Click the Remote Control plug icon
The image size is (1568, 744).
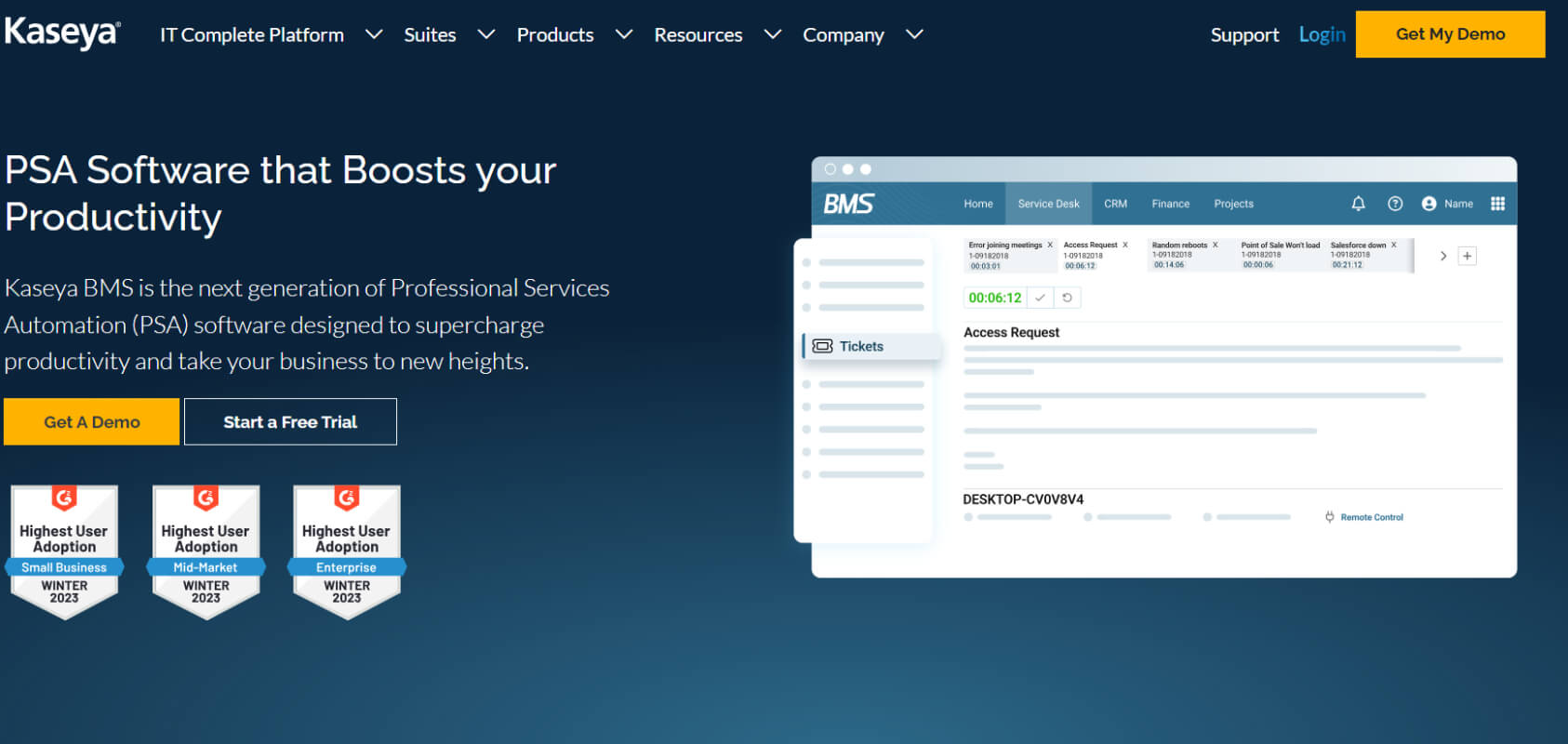click(1330, 517)
